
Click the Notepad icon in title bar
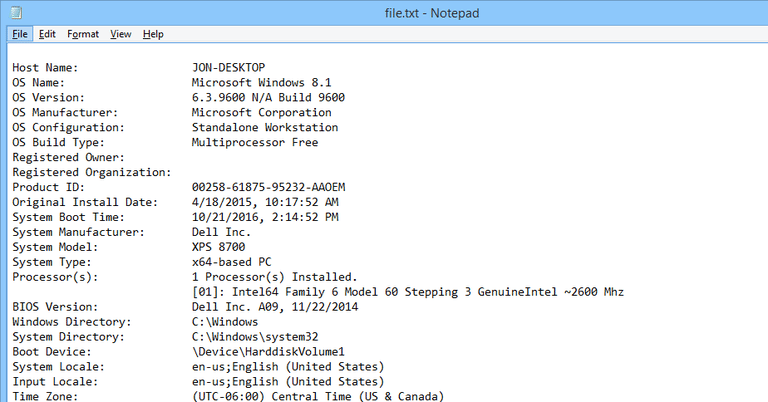pyautogui.click(x=16, y=13)
